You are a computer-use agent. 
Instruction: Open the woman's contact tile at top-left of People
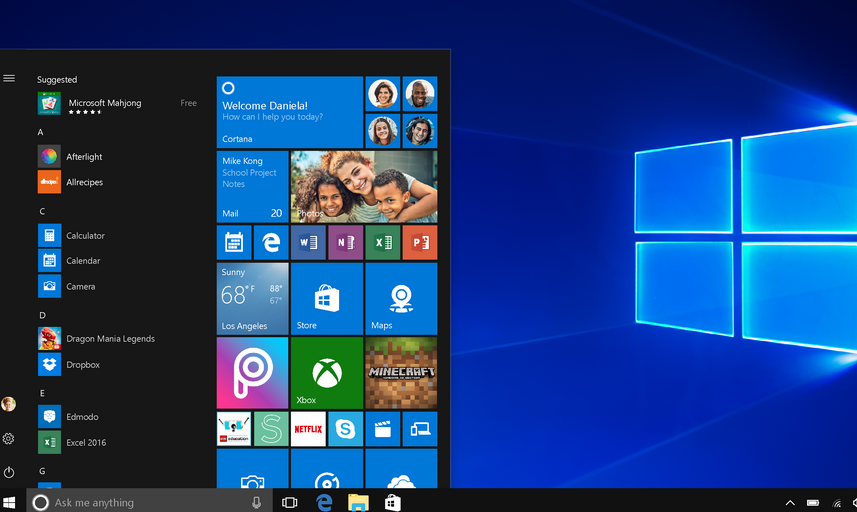click(x=383, y=93)
